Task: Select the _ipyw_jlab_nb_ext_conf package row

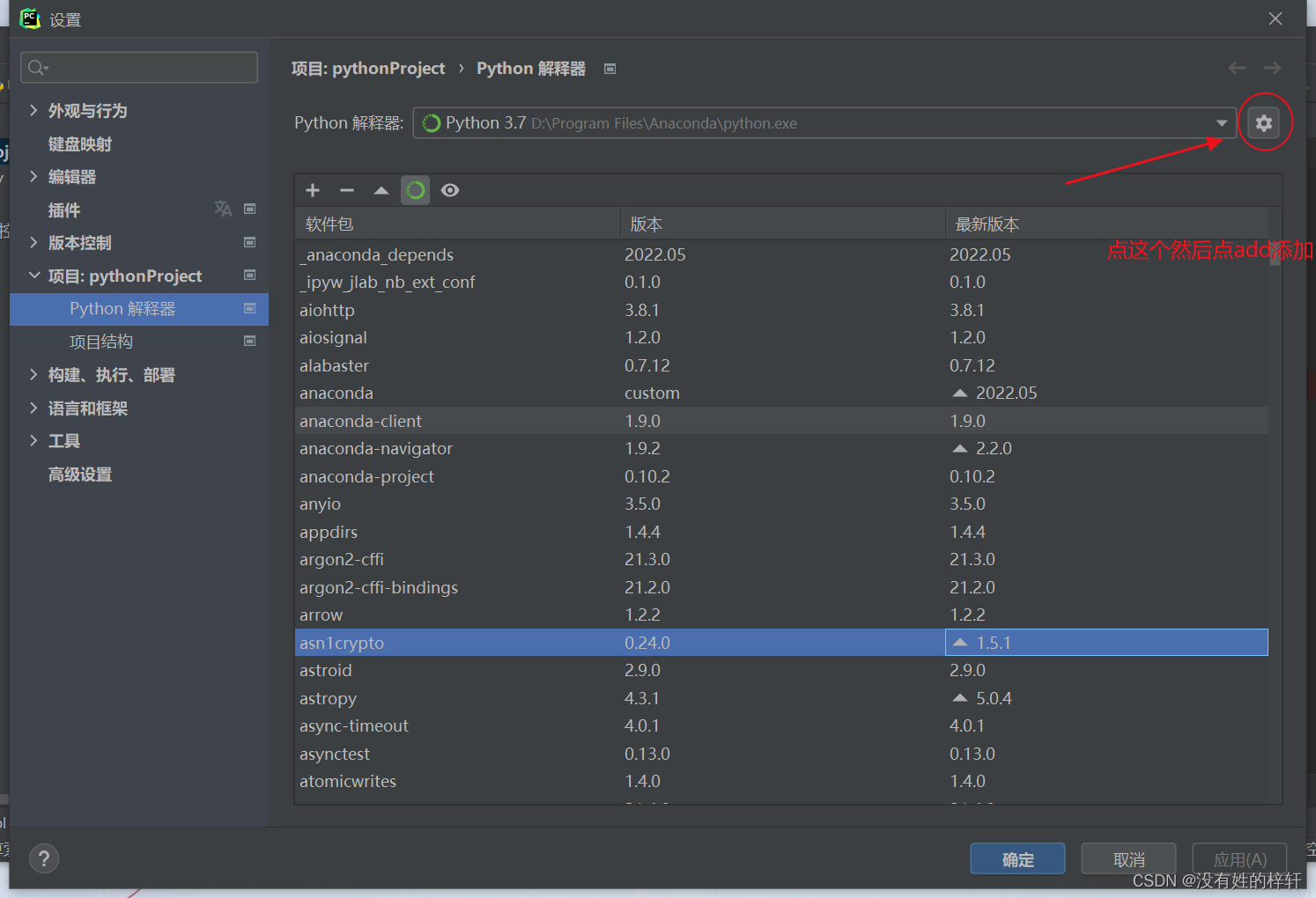Action: pos(782,282)
